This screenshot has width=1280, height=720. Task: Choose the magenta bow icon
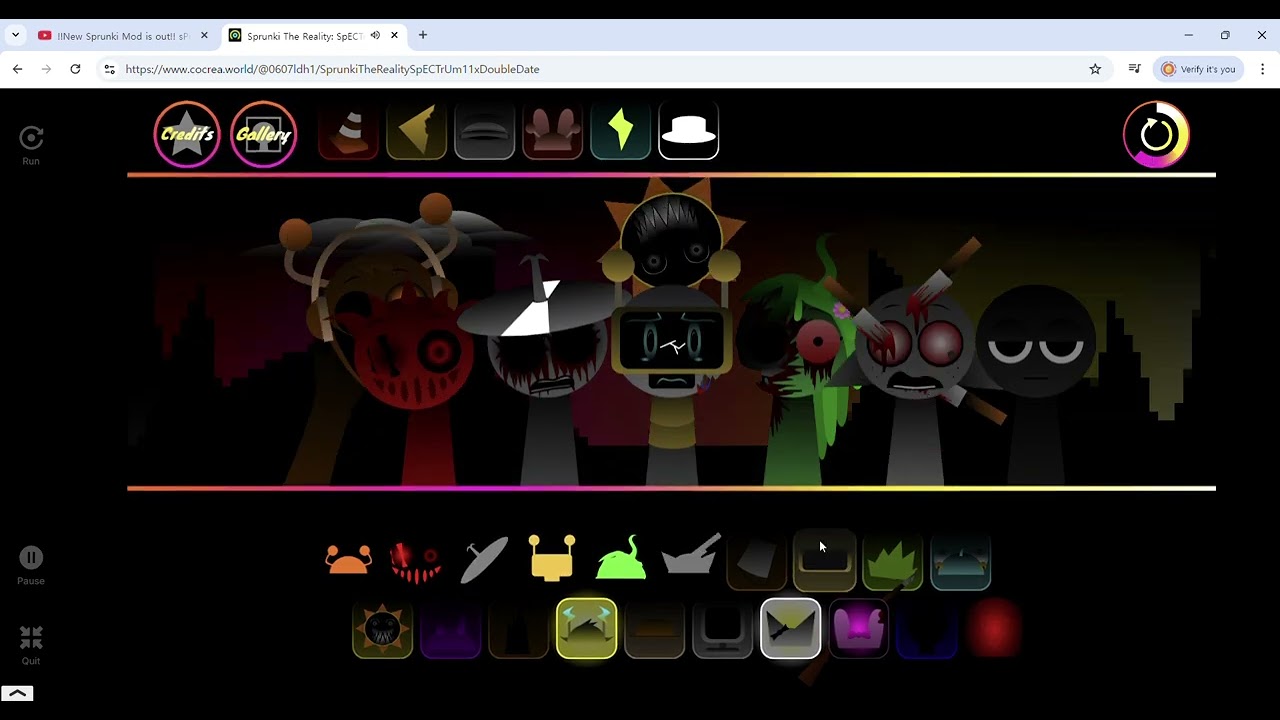point(858,628)
